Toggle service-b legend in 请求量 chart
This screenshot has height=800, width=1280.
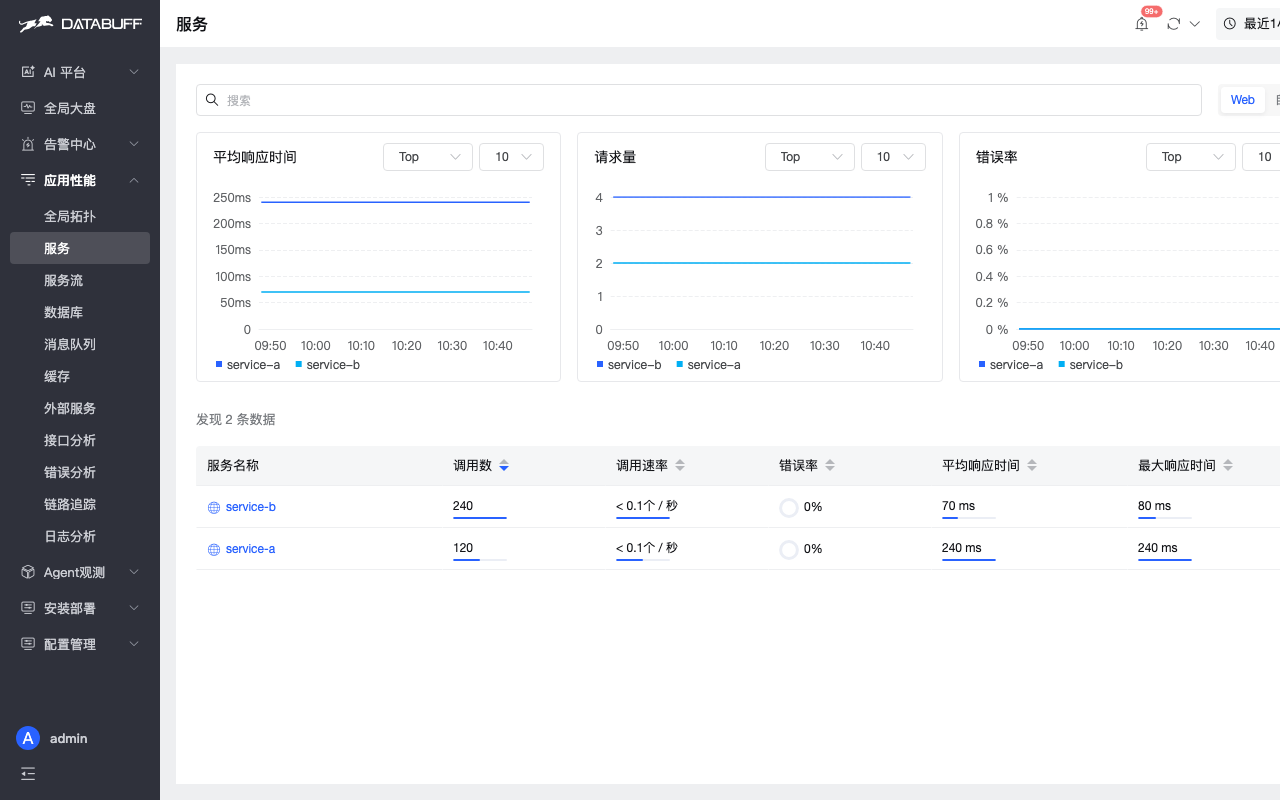629,365
